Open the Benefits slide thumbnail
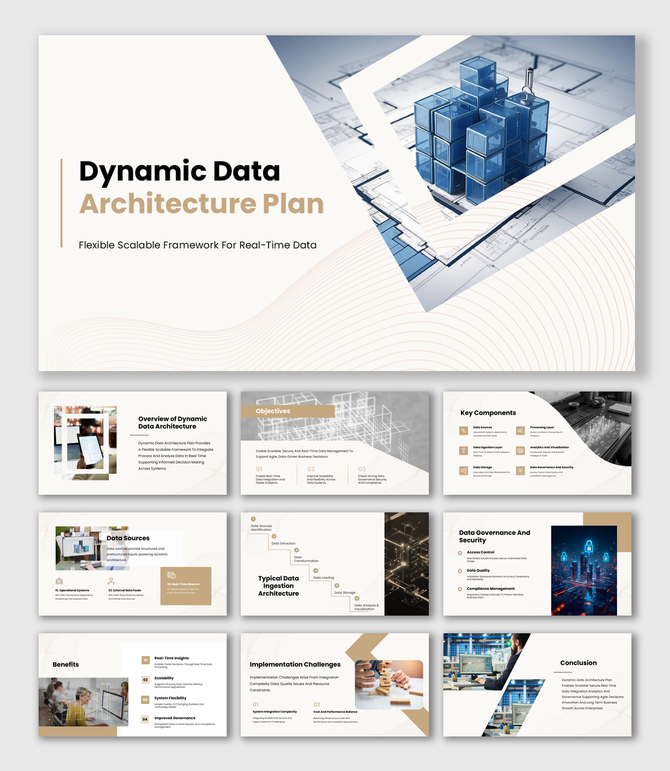Viewport: 670px width, 771px height. 133,685
